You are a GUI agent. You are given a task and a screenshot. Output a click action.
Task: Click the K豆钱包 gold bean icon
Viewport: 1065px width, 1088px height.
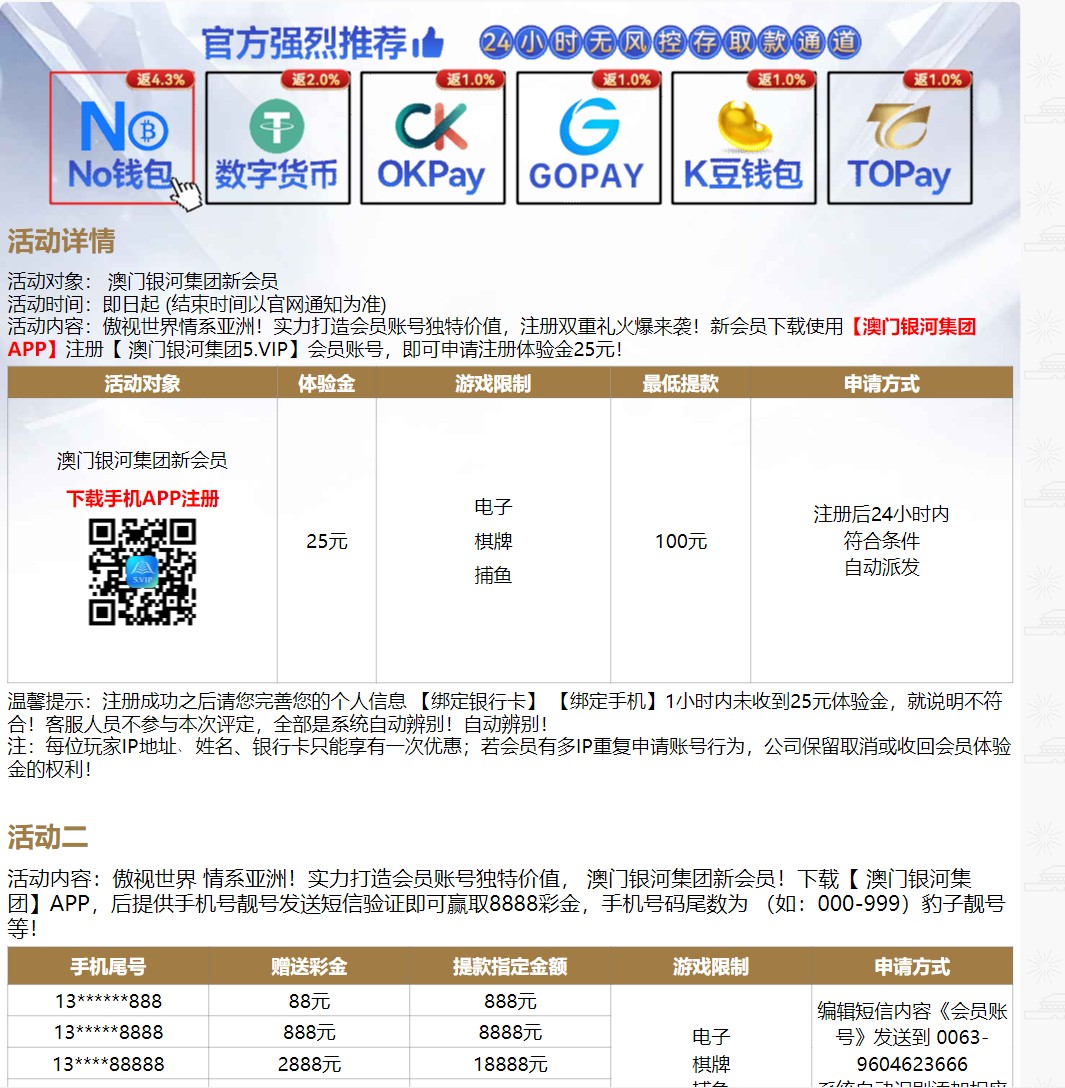743,138
